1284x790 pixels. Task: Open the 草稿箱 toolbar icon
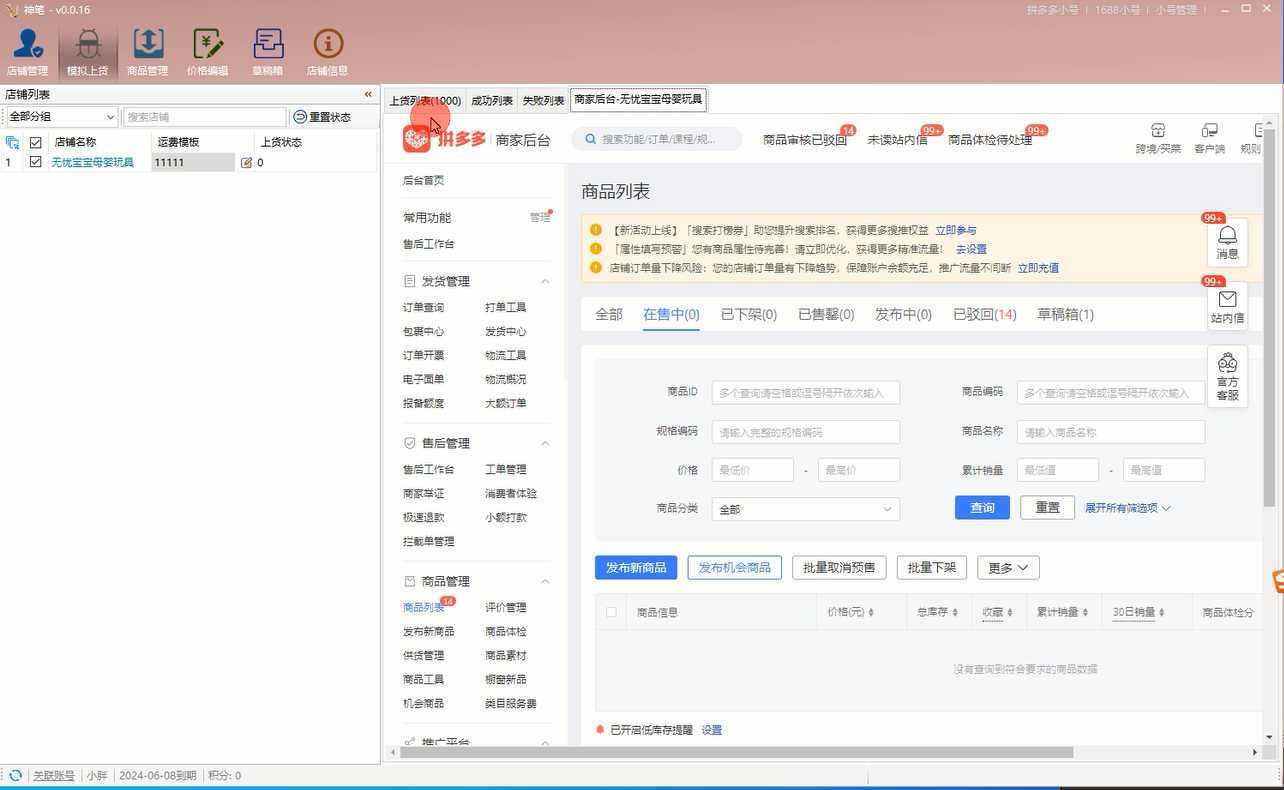268,51
